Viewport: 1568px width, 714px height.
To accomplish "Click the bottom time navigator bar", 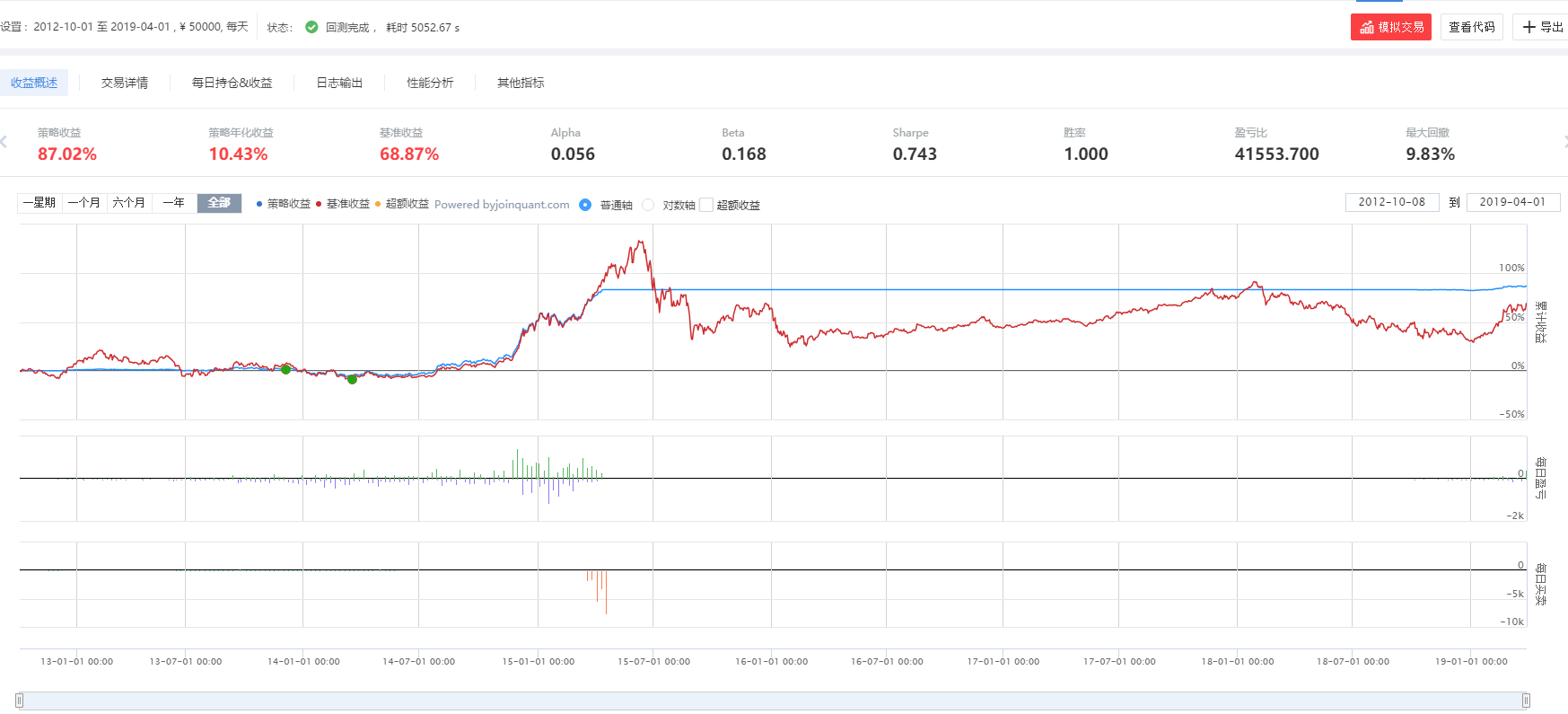I will pyautogui.click(x=772, y=701).
